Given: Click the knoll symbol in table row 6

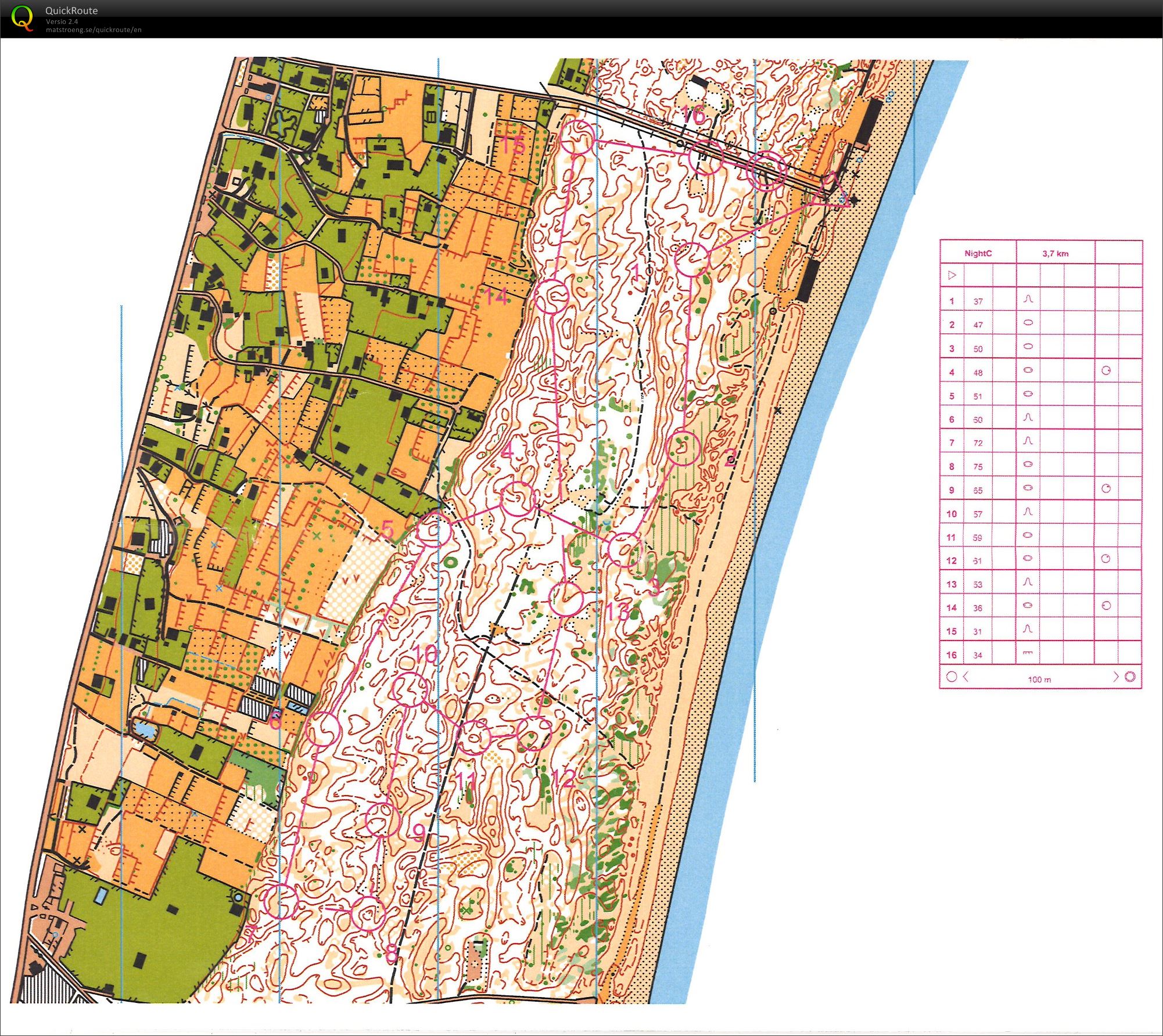Looking at the screenshot, I should (x=1028, y=417).
